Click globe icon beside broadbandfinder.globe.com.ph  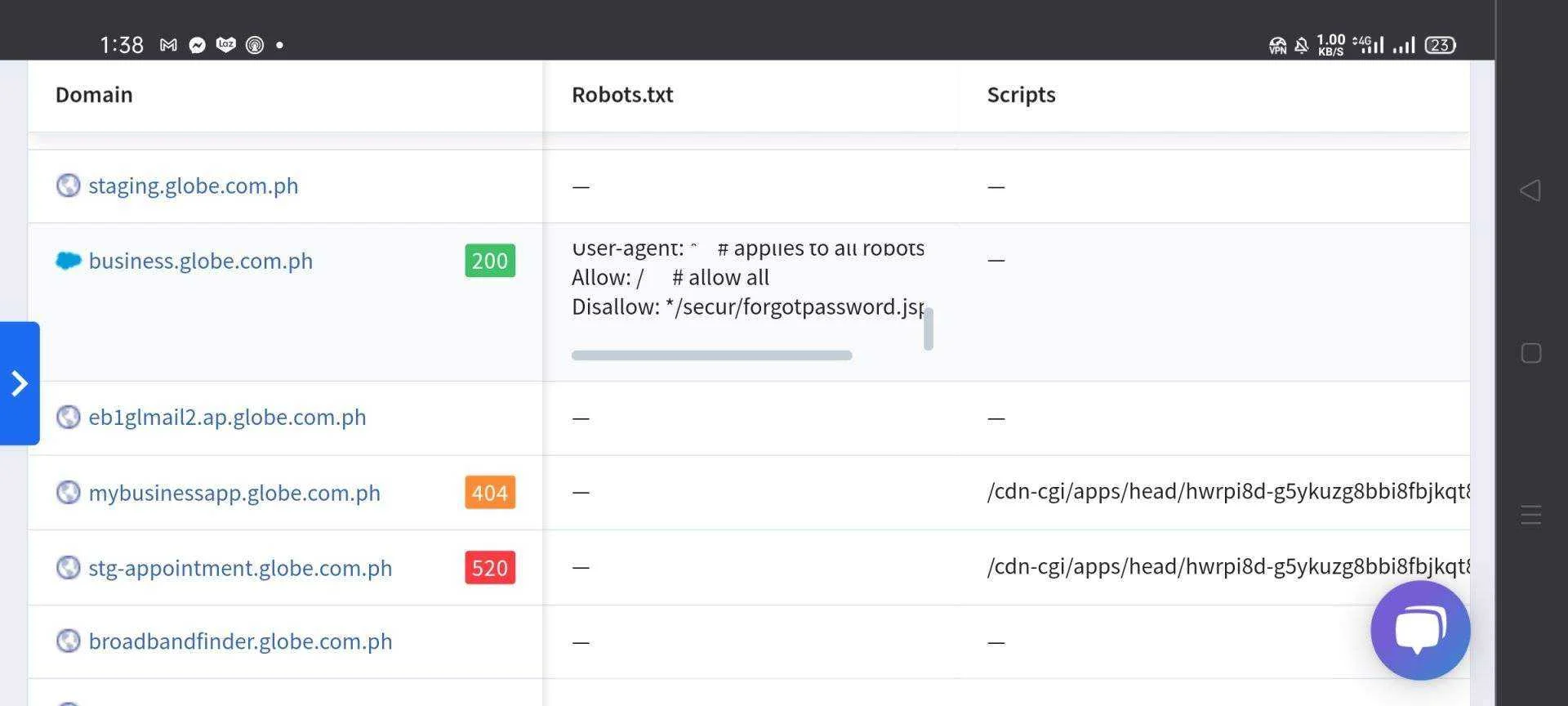[68, 641]
